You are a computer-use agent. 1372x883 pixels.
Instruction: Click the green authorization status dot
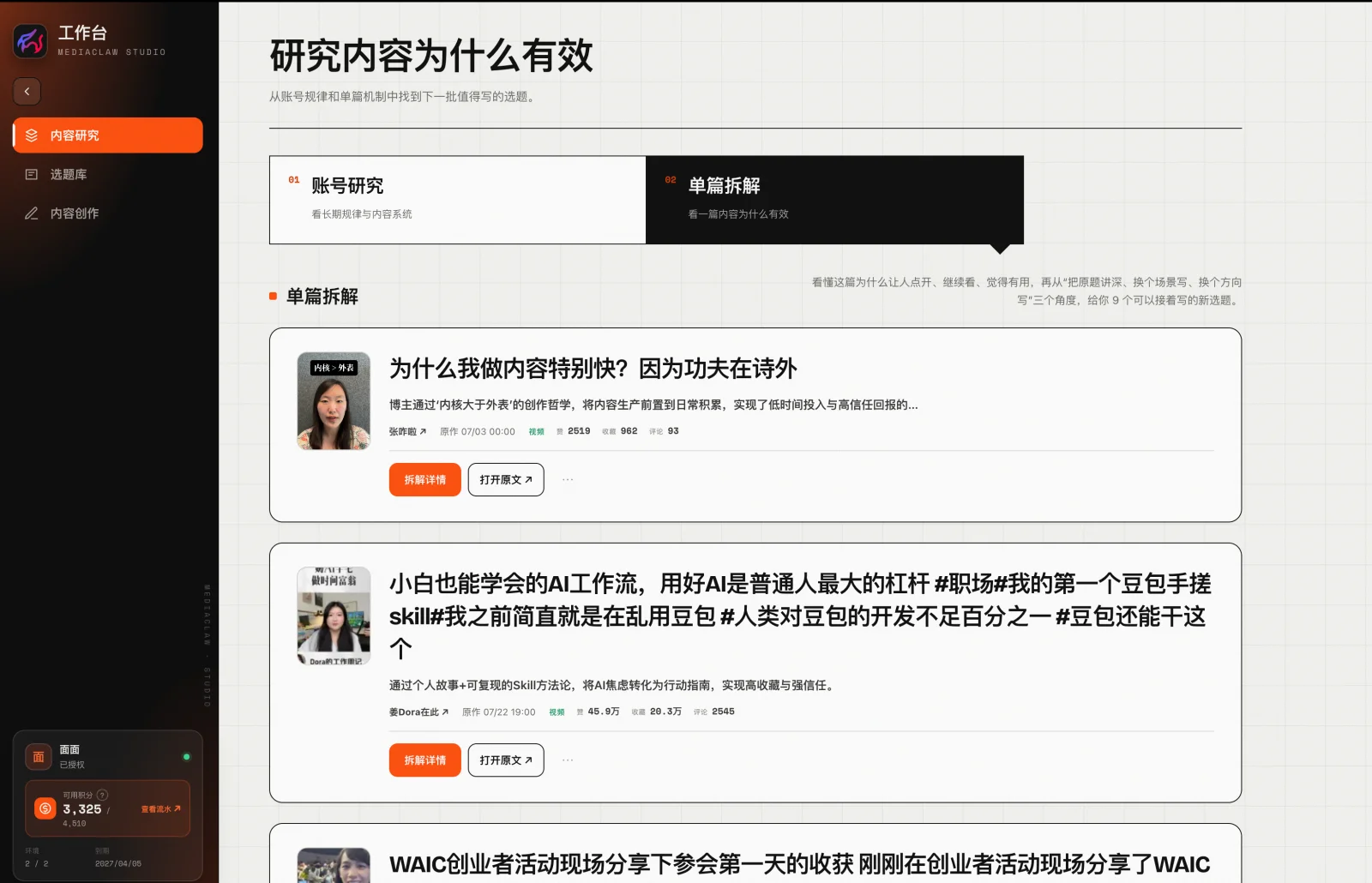186,757
